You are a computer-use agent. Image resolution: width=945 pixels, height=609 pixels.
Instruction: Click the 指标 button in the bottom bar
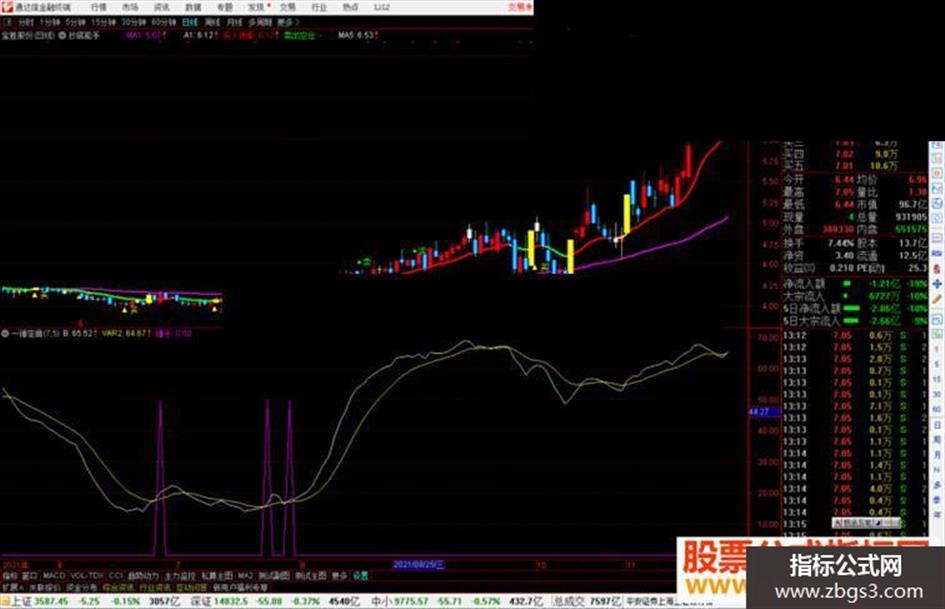(x=10, y=576)
